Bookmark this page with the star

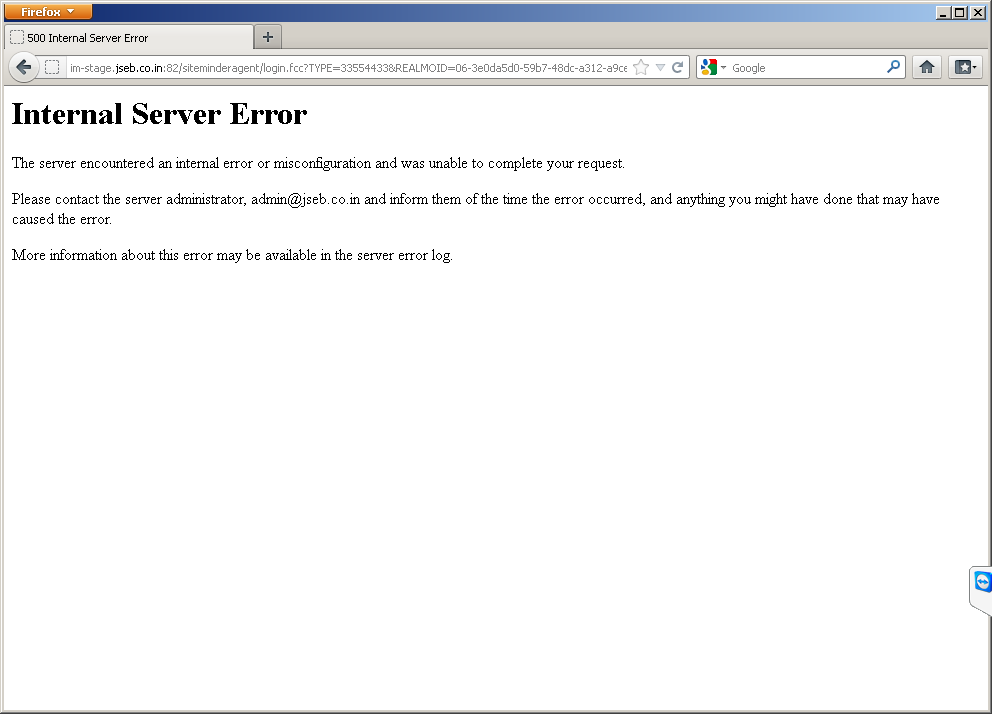click(640, 67)
